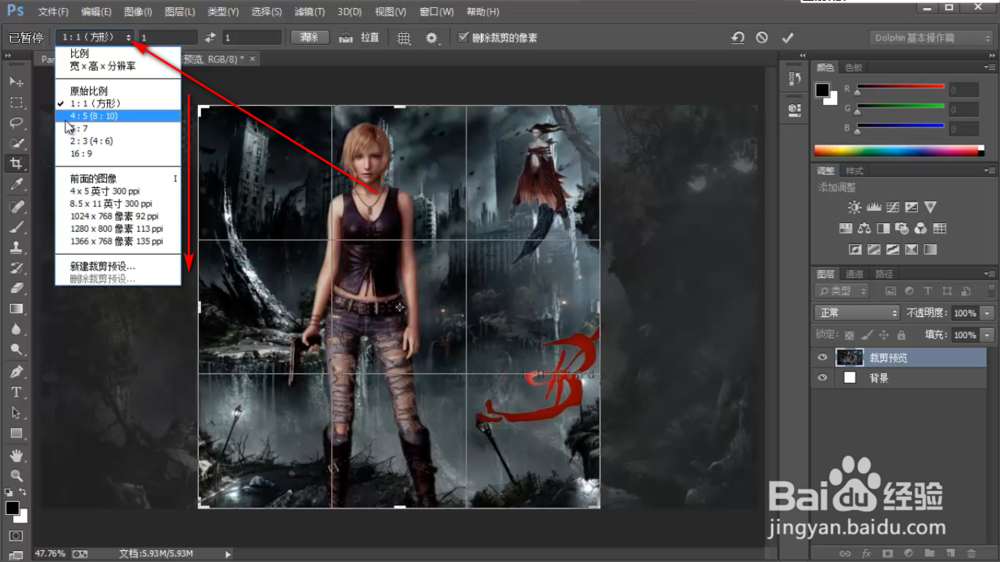Reset the crop box with undo arrow
The image size is (1000, 562).
pyautogui.click(x=738, y=38)
